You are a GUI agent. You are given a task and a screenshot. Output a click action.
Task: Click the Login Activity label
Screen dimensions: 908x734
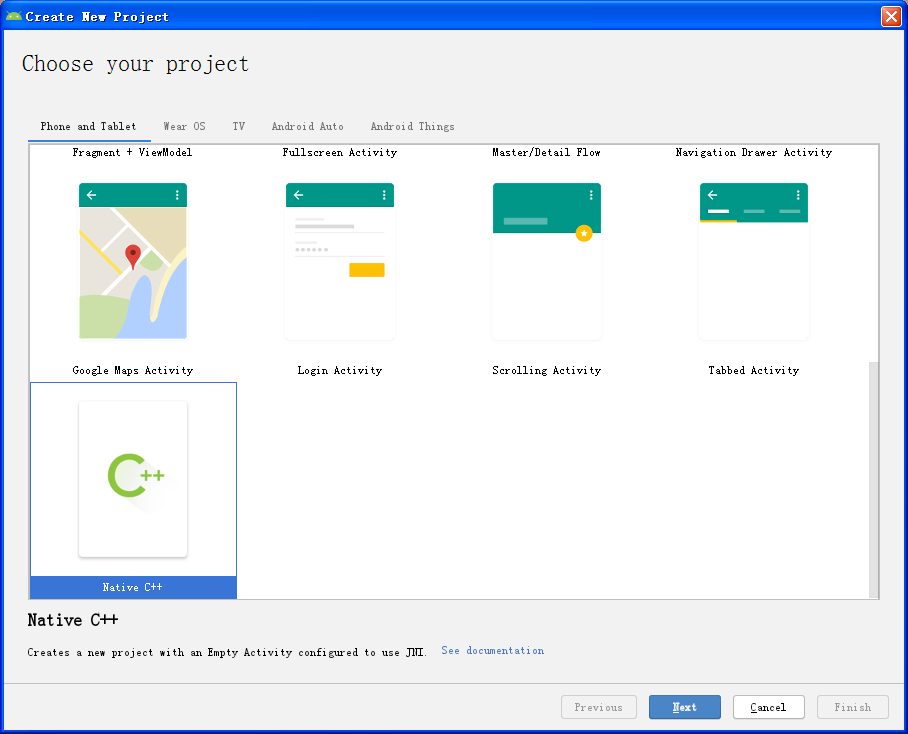(x=340, y=370)
